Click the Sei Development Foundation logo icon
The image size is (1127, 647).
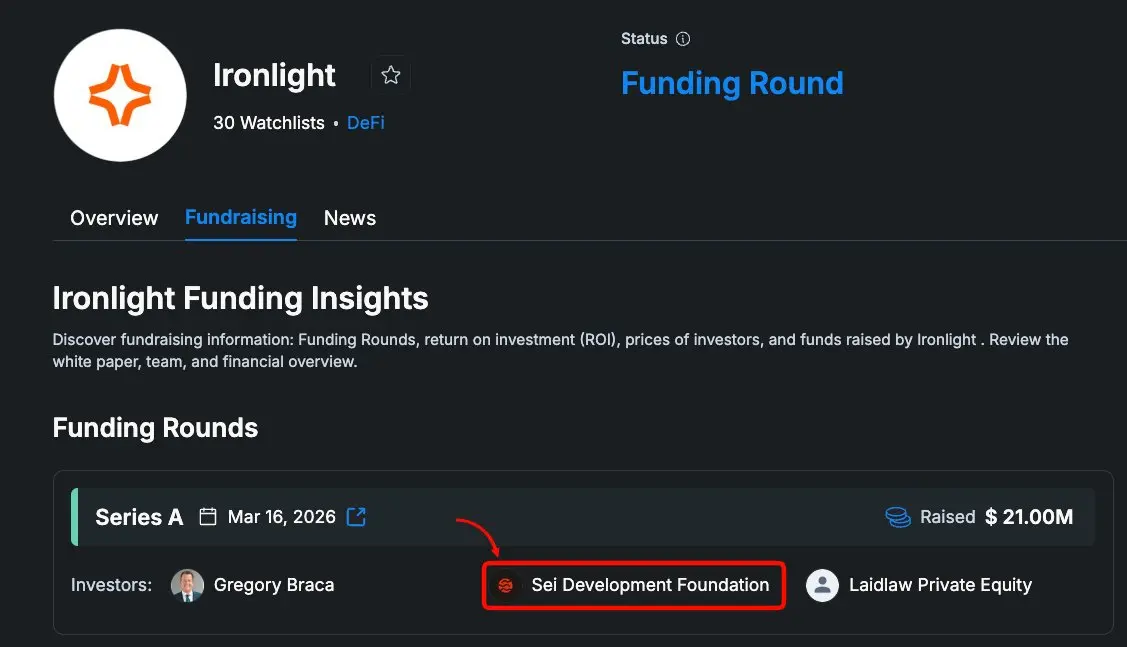[506, 586]
